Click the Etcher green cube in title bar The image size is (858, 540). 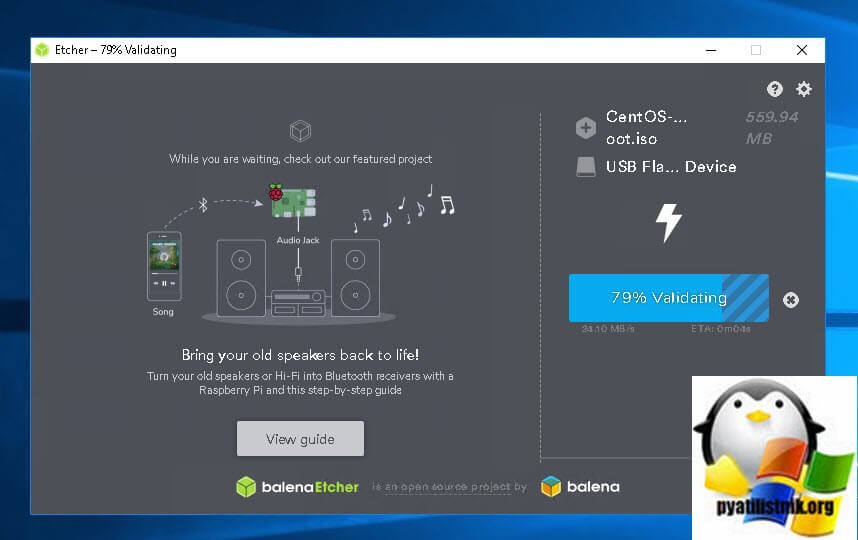[x=42, y=50]
